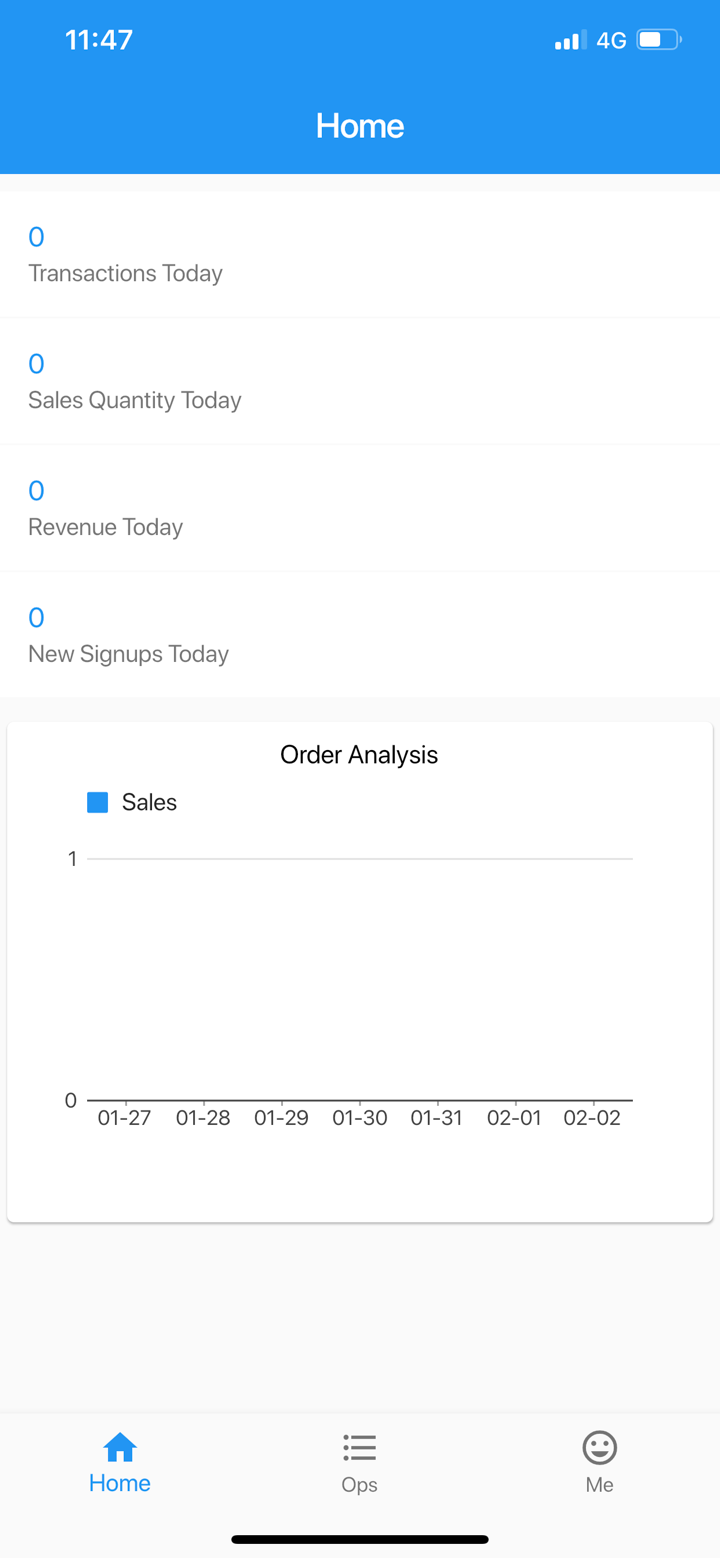
Task: Switch to the Ops tab label
Action: point(359,1485)
